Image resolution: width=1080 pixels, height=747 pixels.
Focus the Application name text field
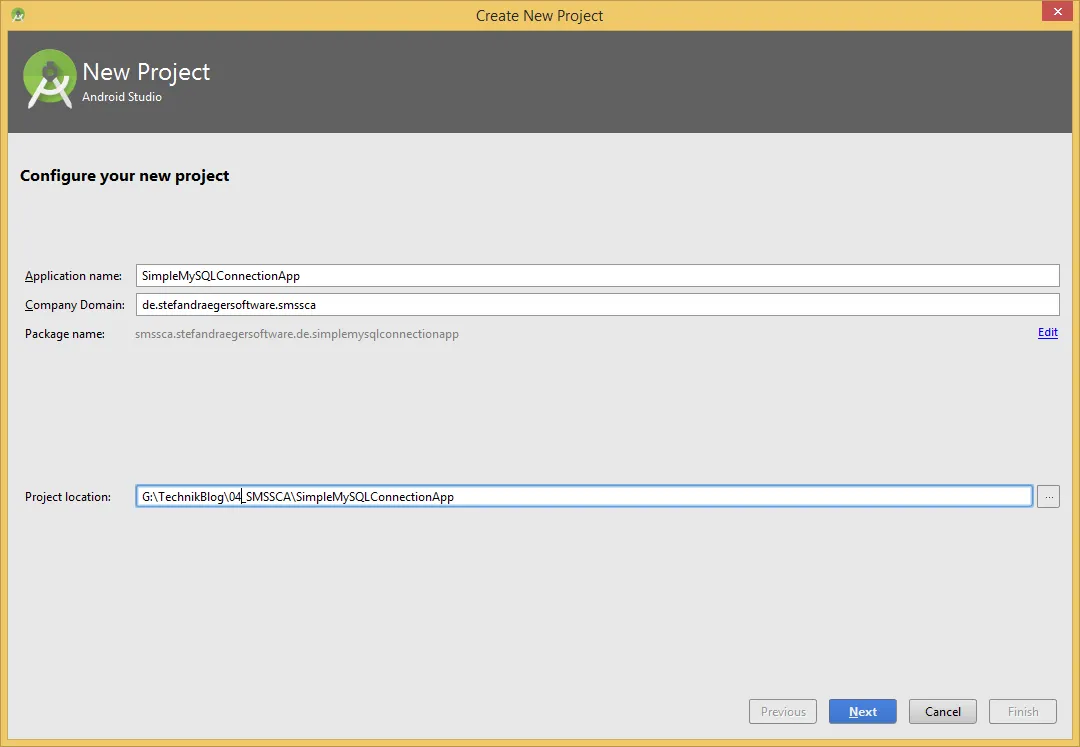click(597, 276)
